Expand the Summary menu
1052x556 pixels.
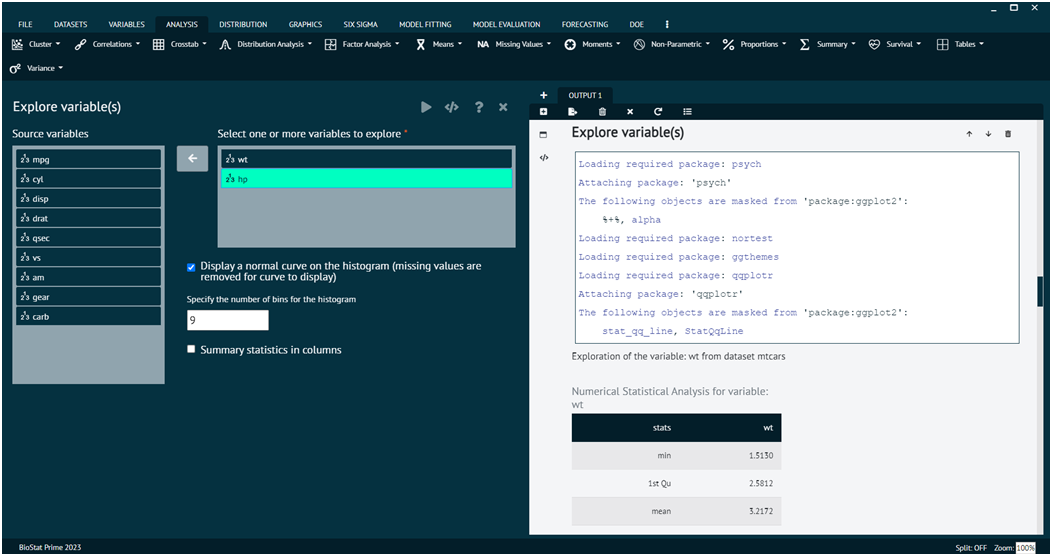coord(827,44)
